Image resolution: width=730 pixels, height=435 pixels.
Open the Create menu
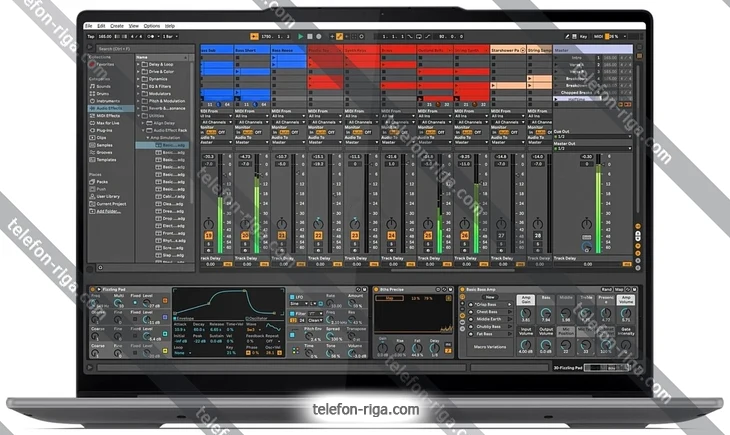(117, 25)
